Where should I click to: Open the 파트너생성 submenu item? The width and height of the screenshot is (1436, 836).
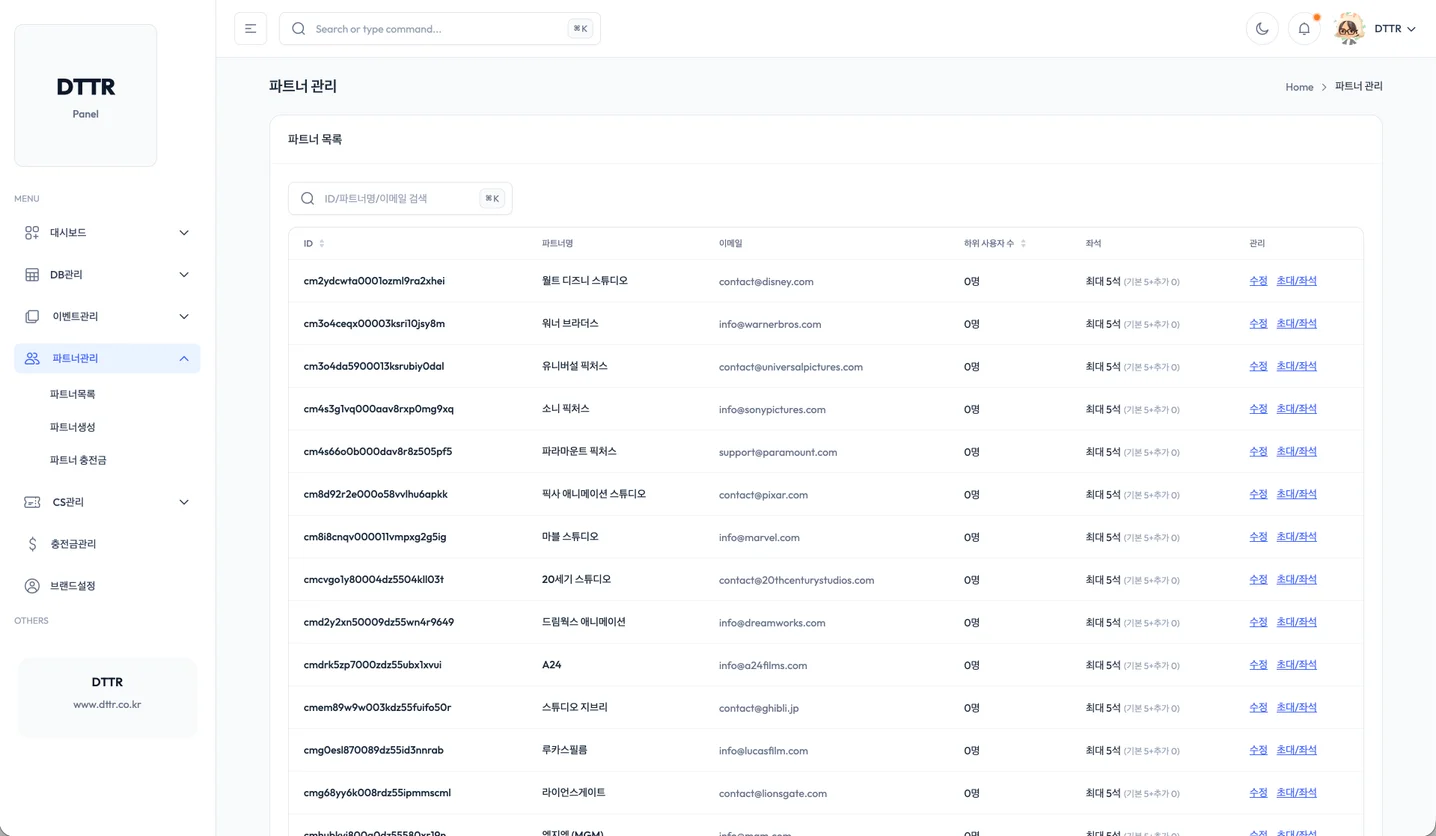(x=73, y=427)
